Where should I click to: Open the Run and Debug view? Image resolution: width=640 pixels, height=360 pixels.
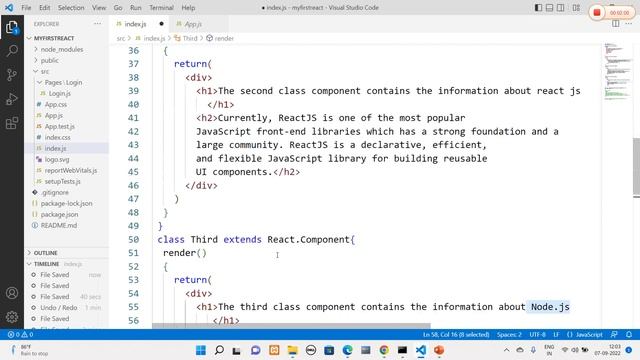12,99
